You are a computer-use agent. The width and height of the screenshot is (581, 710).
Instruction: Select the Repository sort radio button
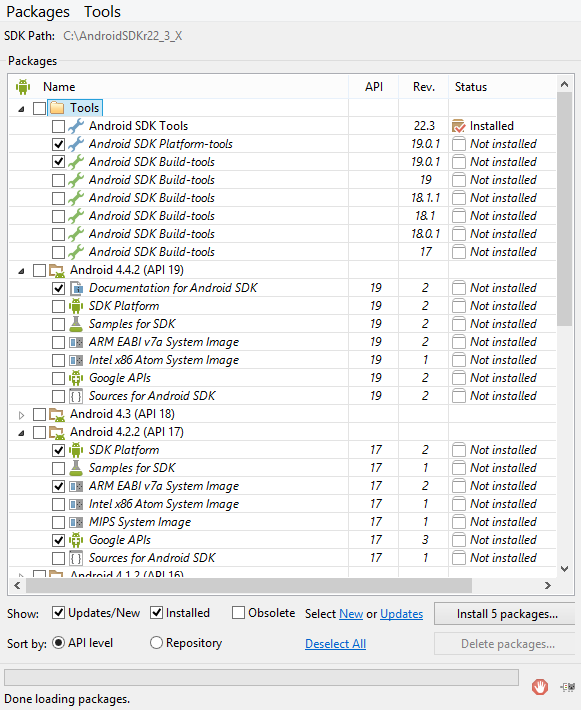pyautogui.click(x=156, y=643)
